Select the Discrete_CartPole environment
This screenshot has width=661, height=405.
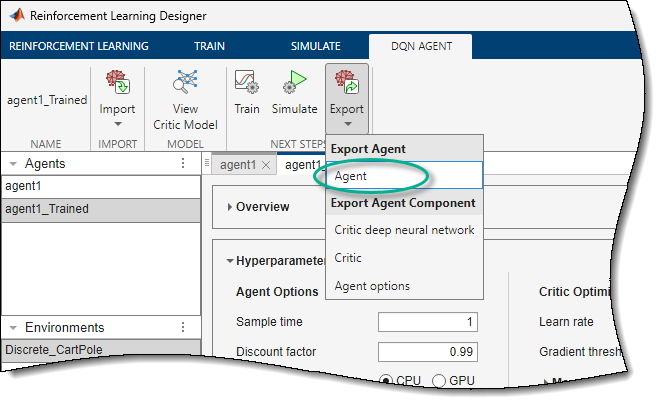click(x=101, y=349)
